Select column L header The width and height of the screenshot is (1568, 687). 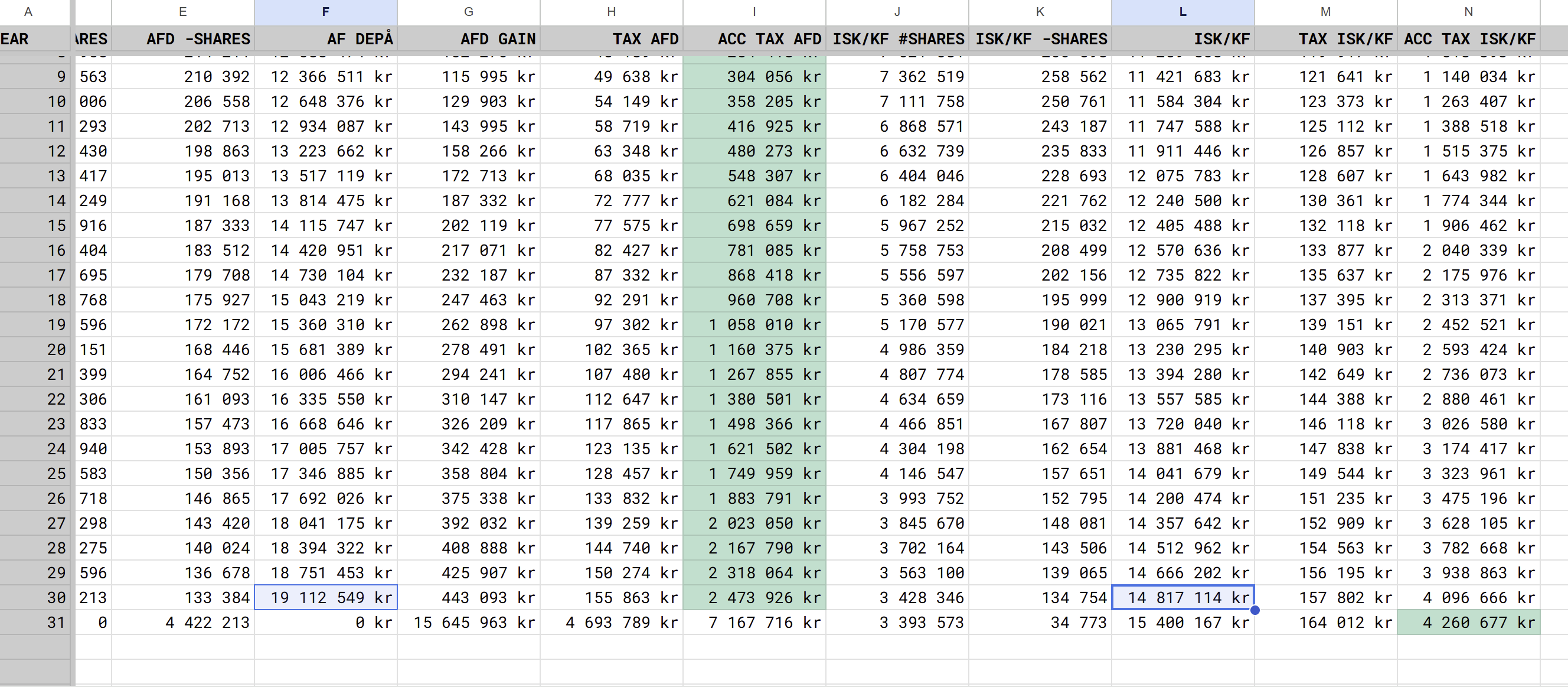pyautogui.click(x=1182, y=12)
